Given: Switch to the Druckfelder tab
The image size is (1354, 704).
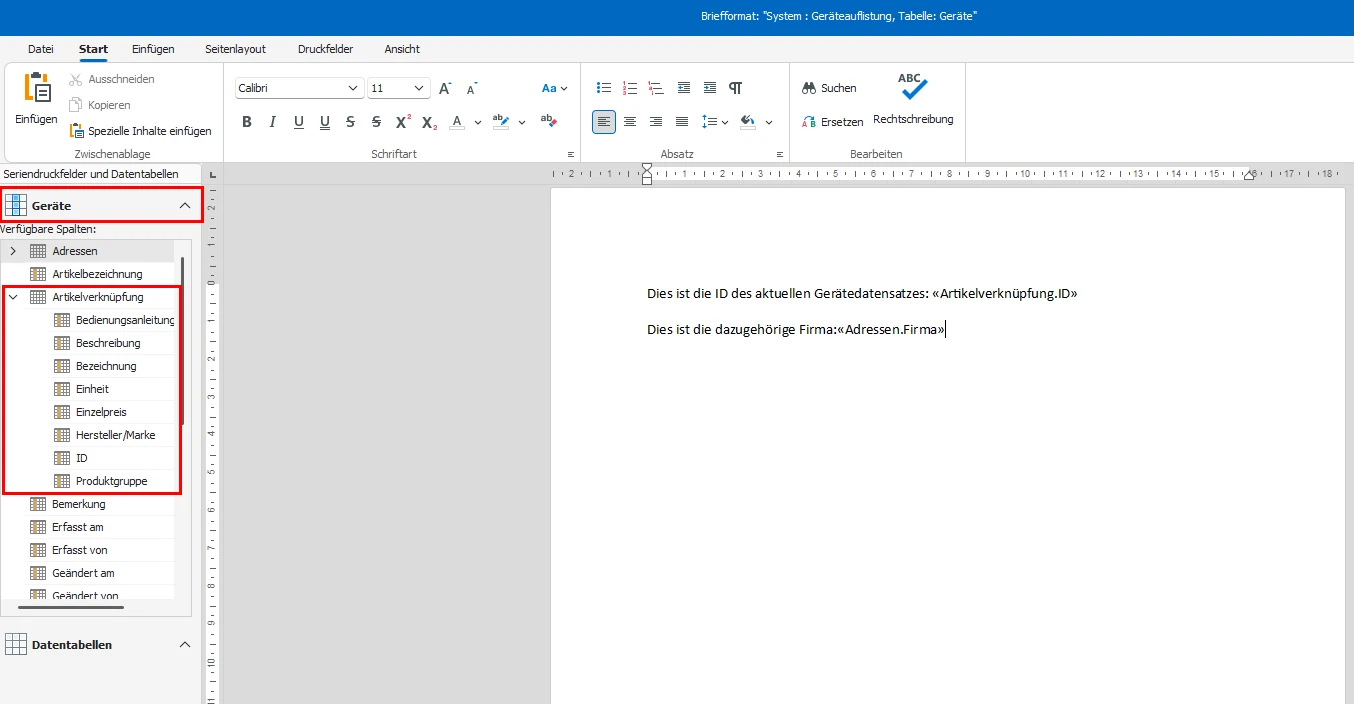Looking at the screenshot, I should coord(325,49).
